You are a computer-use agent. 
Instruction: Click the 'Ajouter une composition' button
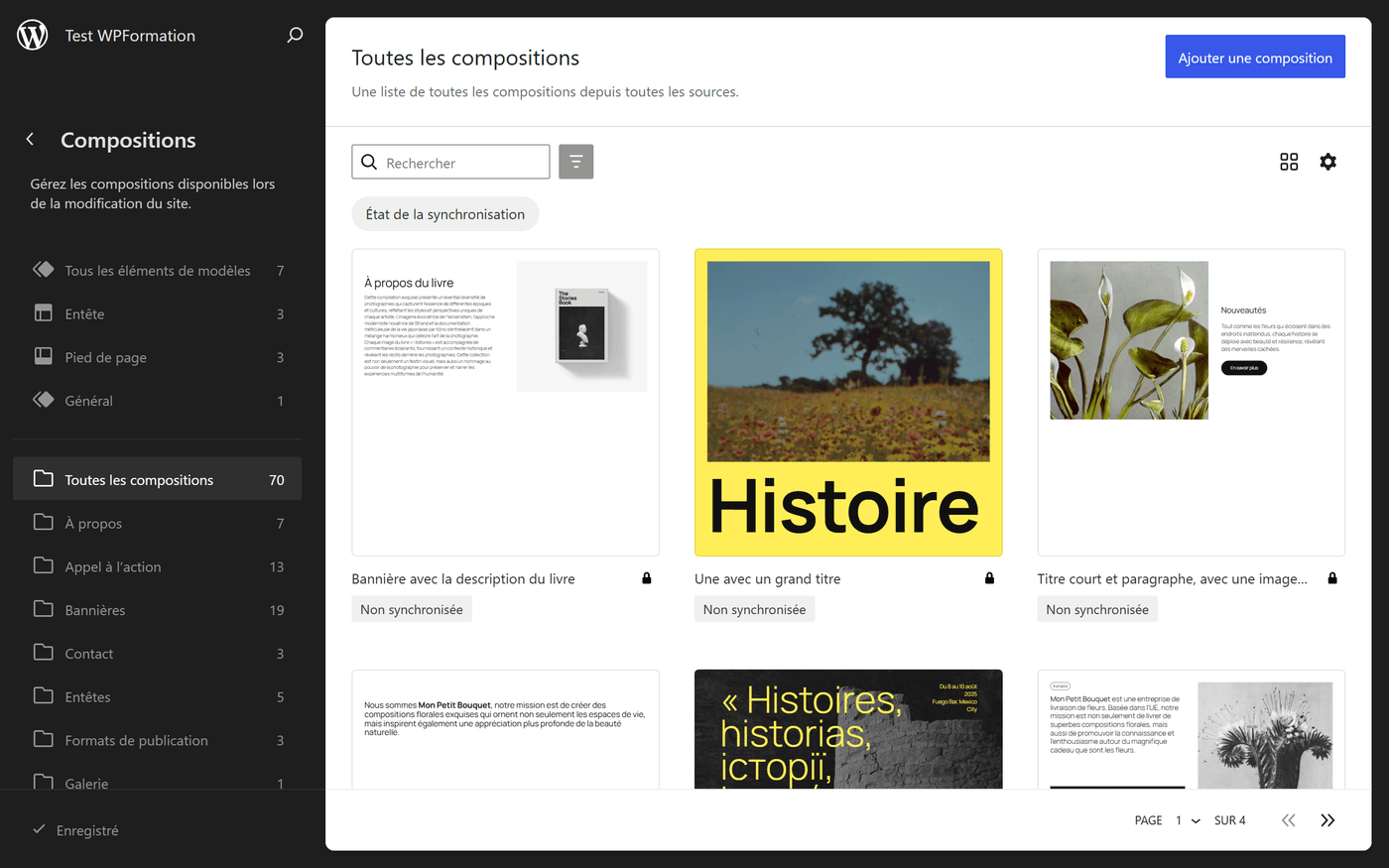[x=1254, y=57]
